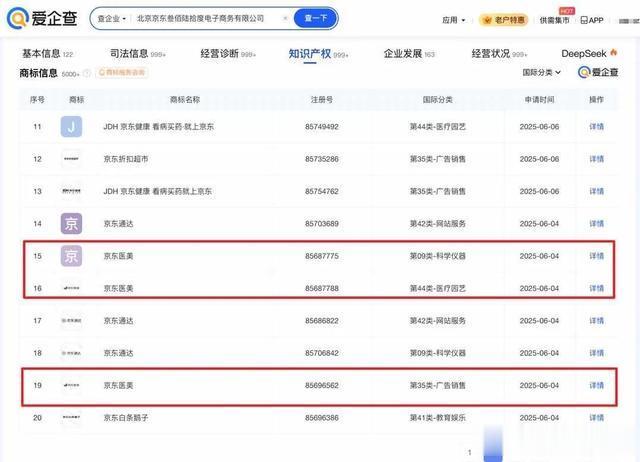Expand the 应用 dropdown menu

click(453, 20)
